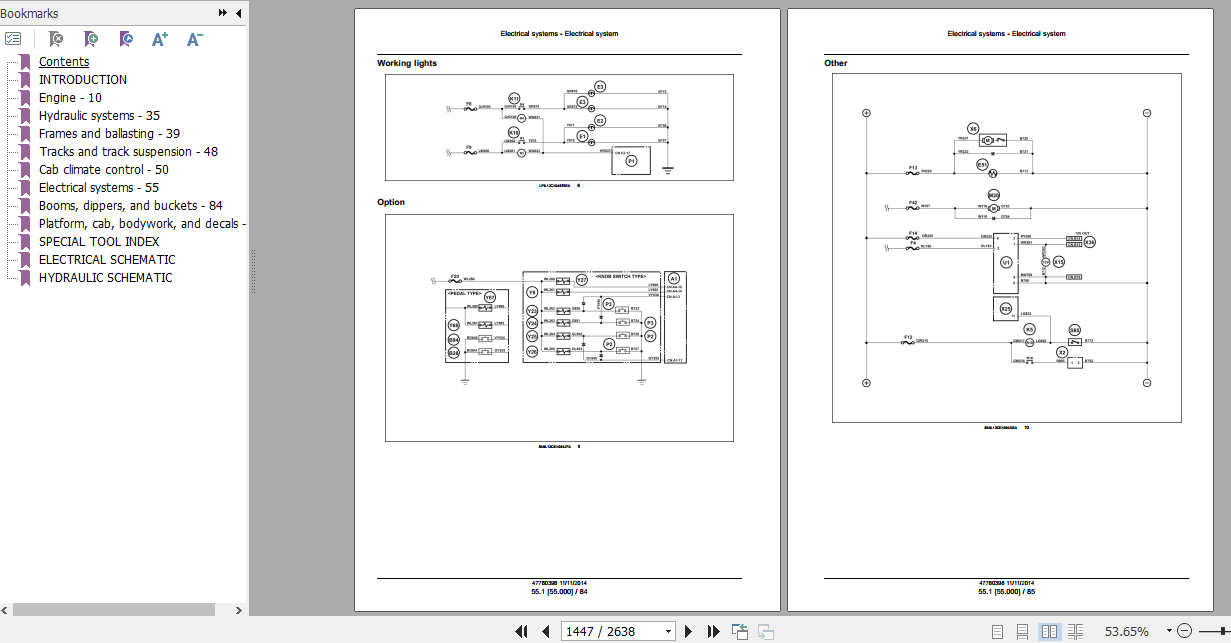The height and width of the screenshot is (643, 1231).
Task: Open the Contents bookmark
Action: point(64,62)
